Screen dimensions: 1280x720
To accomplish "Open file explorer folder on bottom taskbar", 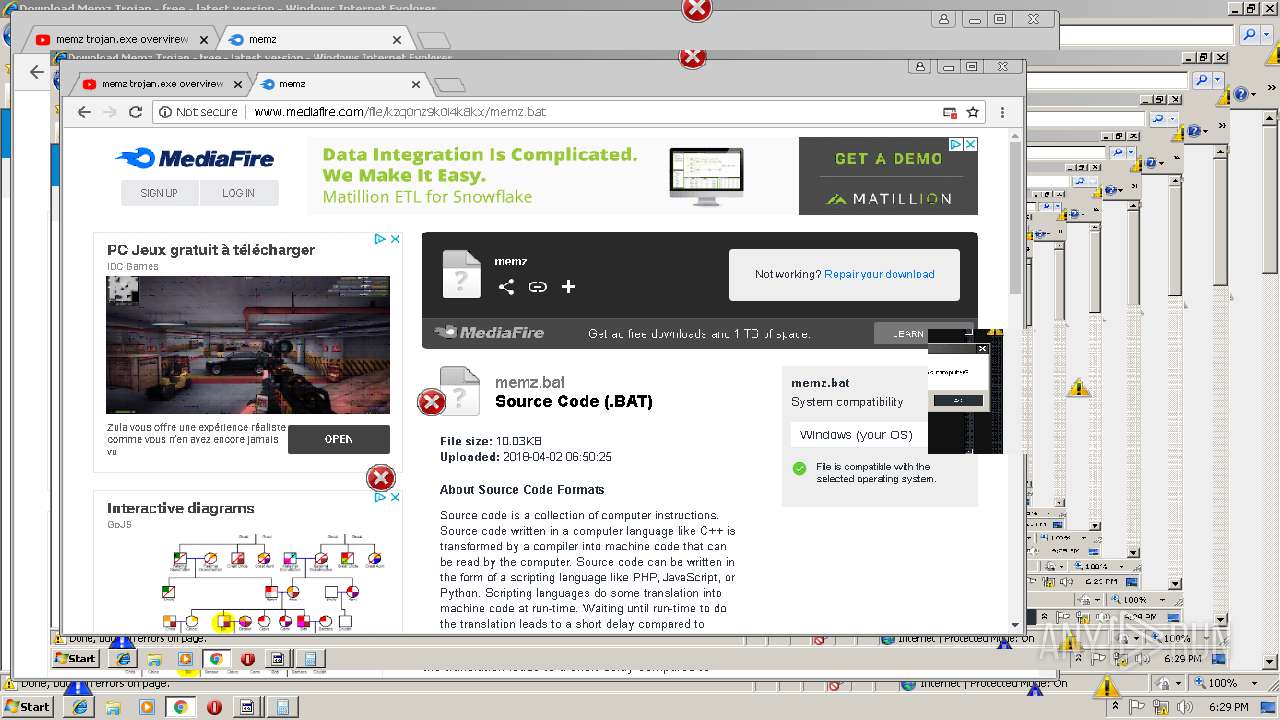I will click(x=113, y=707).
